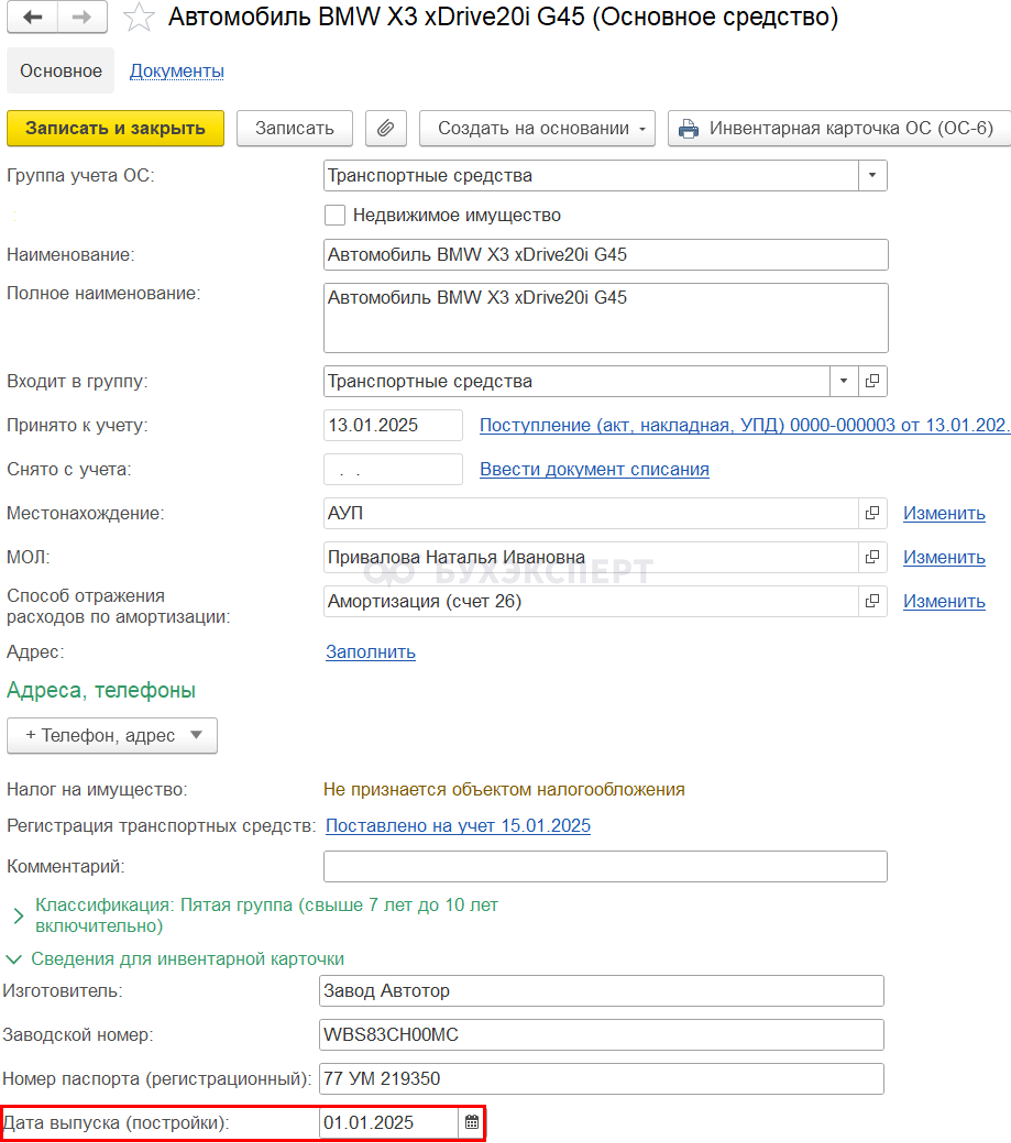1011x1143 pixels.
Task: Click the Комментарий input field
Action: pos(605,867)
